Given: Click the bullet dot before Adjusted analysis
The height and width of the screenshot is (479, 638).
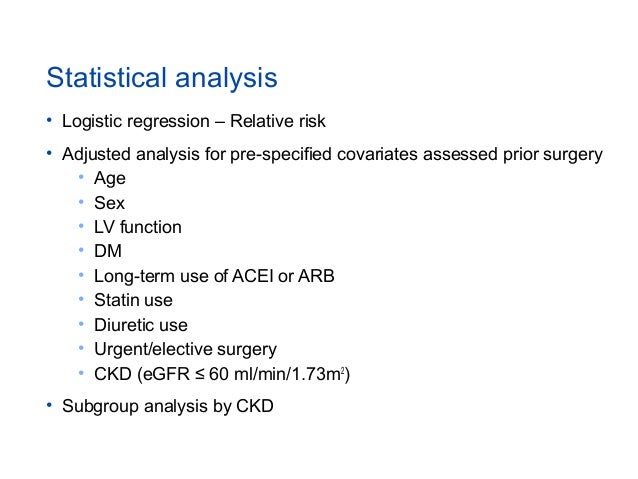Looking at the screenshot, I should [49, 153].
